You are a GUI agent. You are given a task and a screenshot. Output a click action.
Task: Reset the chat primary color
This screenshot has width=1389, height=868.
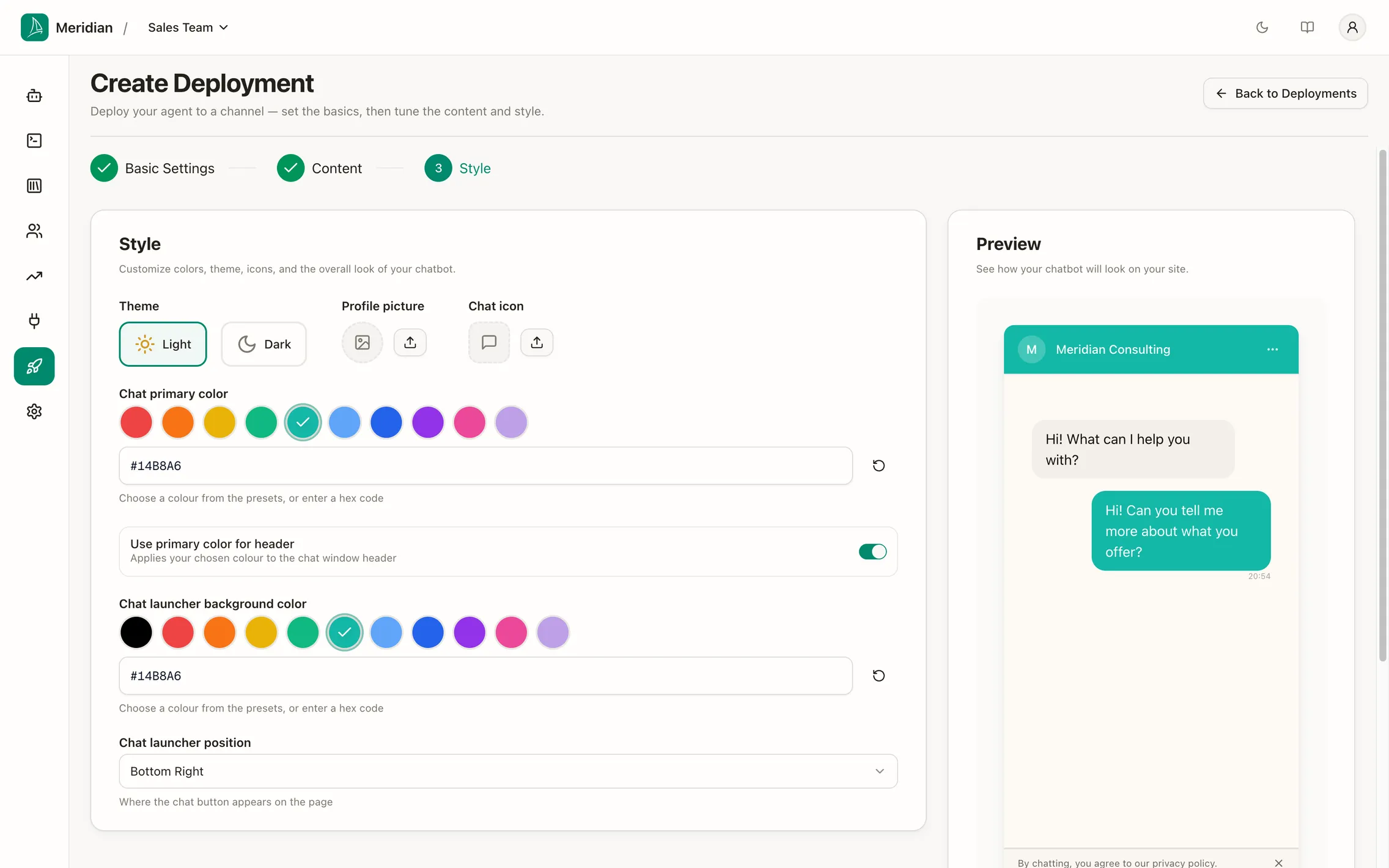point(879,466)
